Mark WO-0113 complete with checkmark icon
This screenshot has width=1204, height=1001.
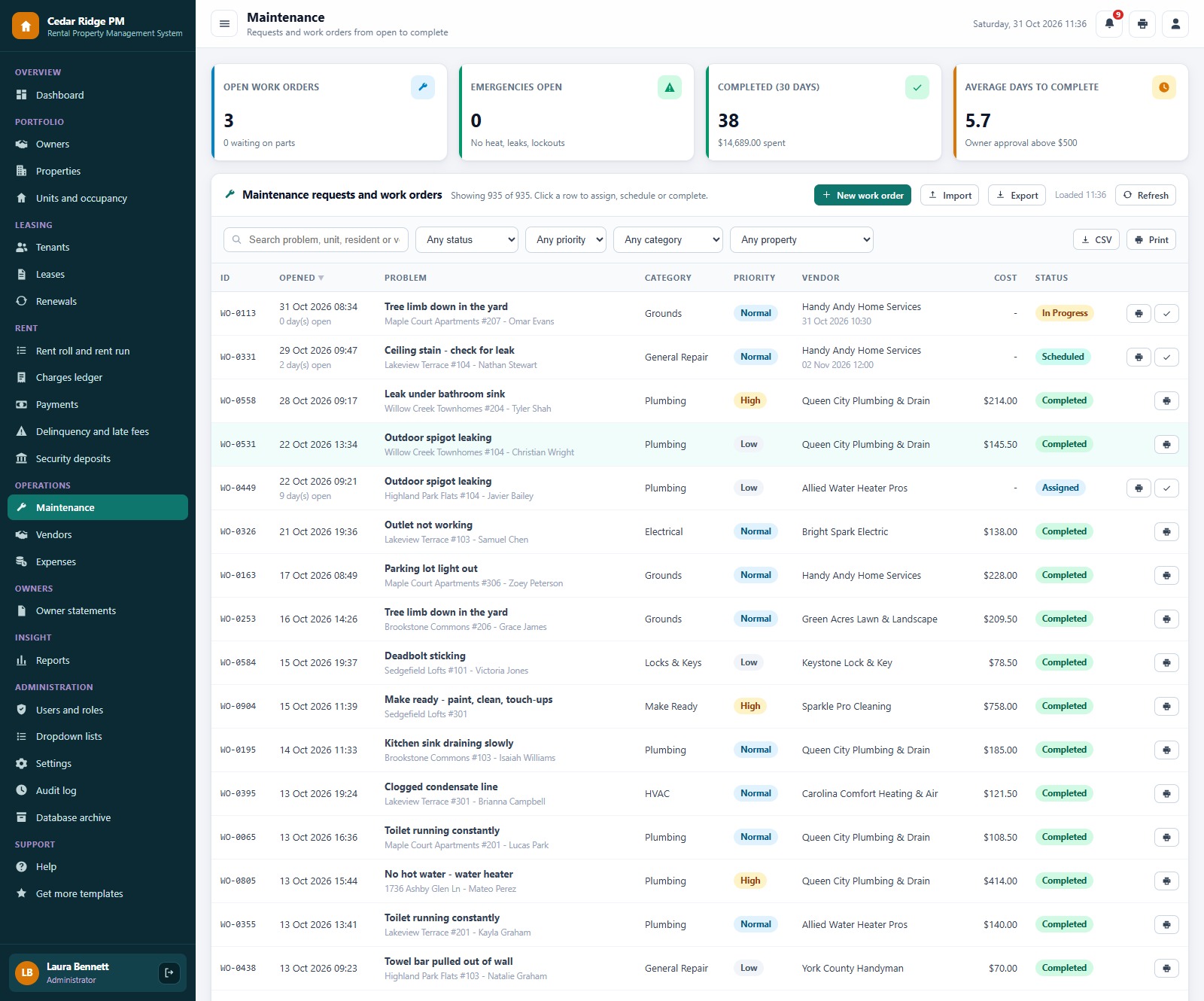pyautogui.click(x=1166, y=314)
